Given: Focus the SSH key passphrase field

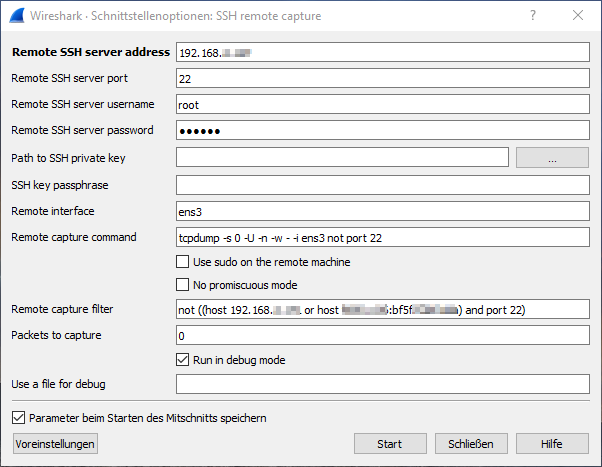Looking at the screenshot, I should pyautogui.click(x=383, y=185).
